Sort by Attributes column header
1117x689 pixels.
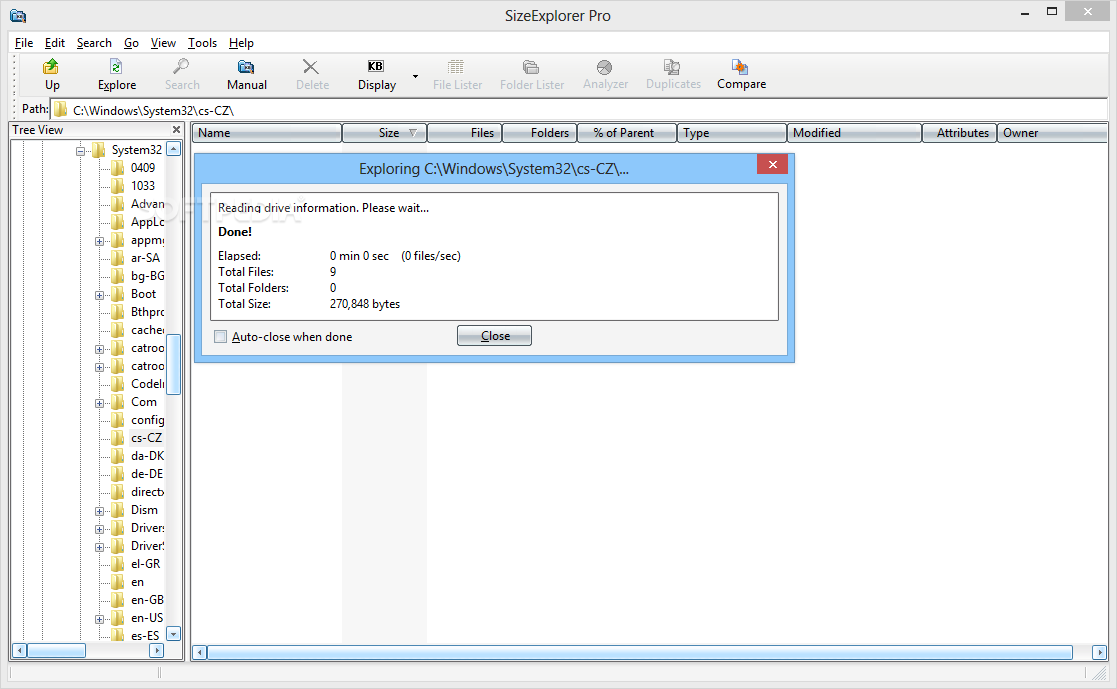click(959, 133)
